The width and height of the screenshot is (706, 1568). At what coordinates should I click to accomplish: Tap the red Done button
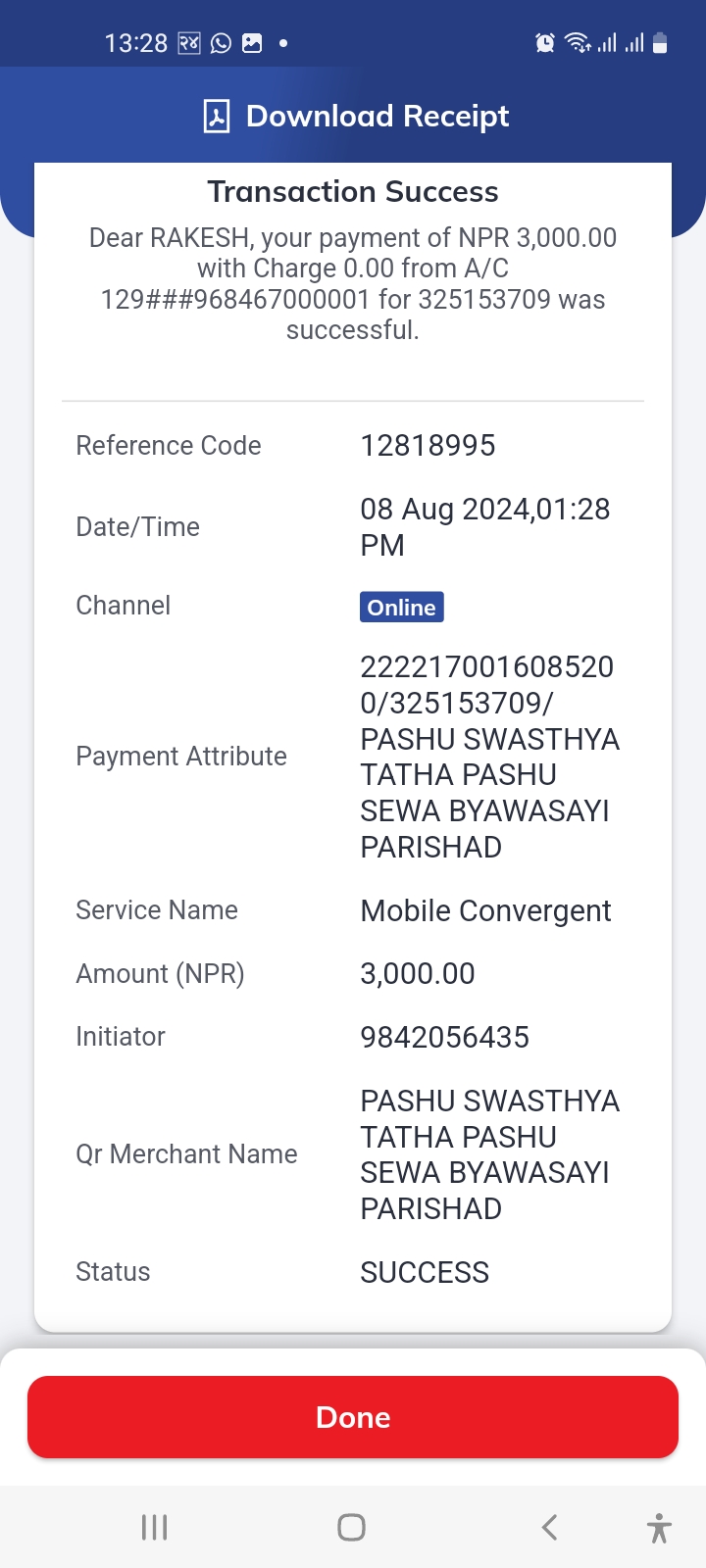tap(353, 1417)
